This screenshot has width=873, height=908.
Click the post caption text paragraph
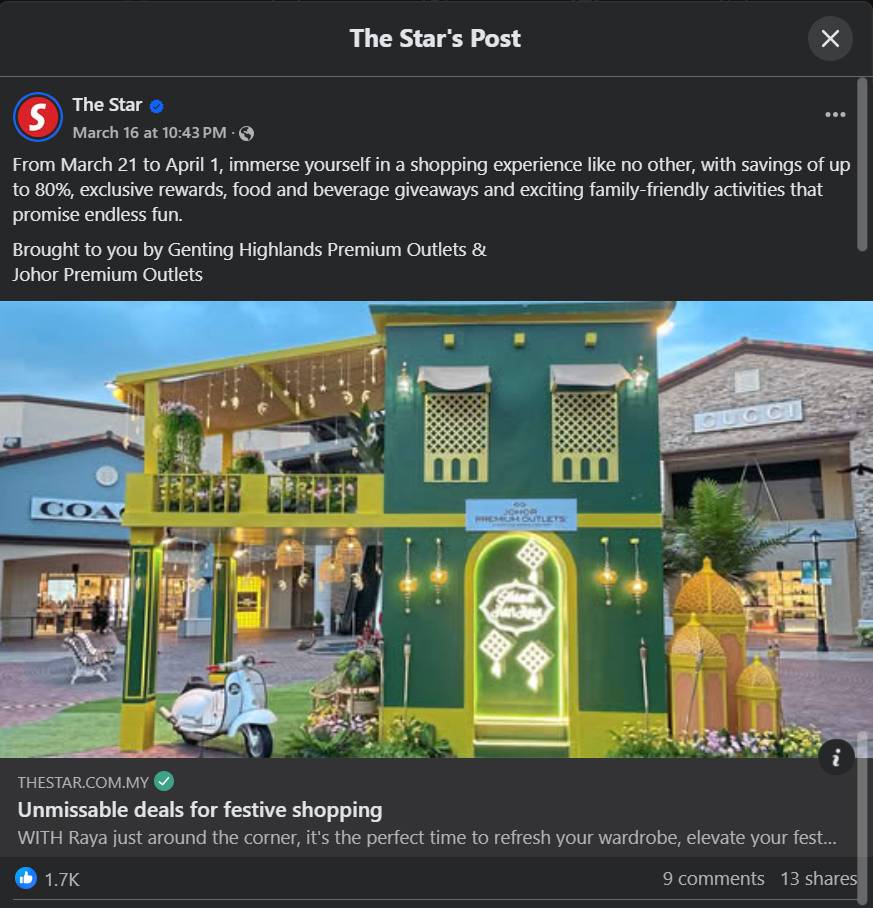(431, 189)
